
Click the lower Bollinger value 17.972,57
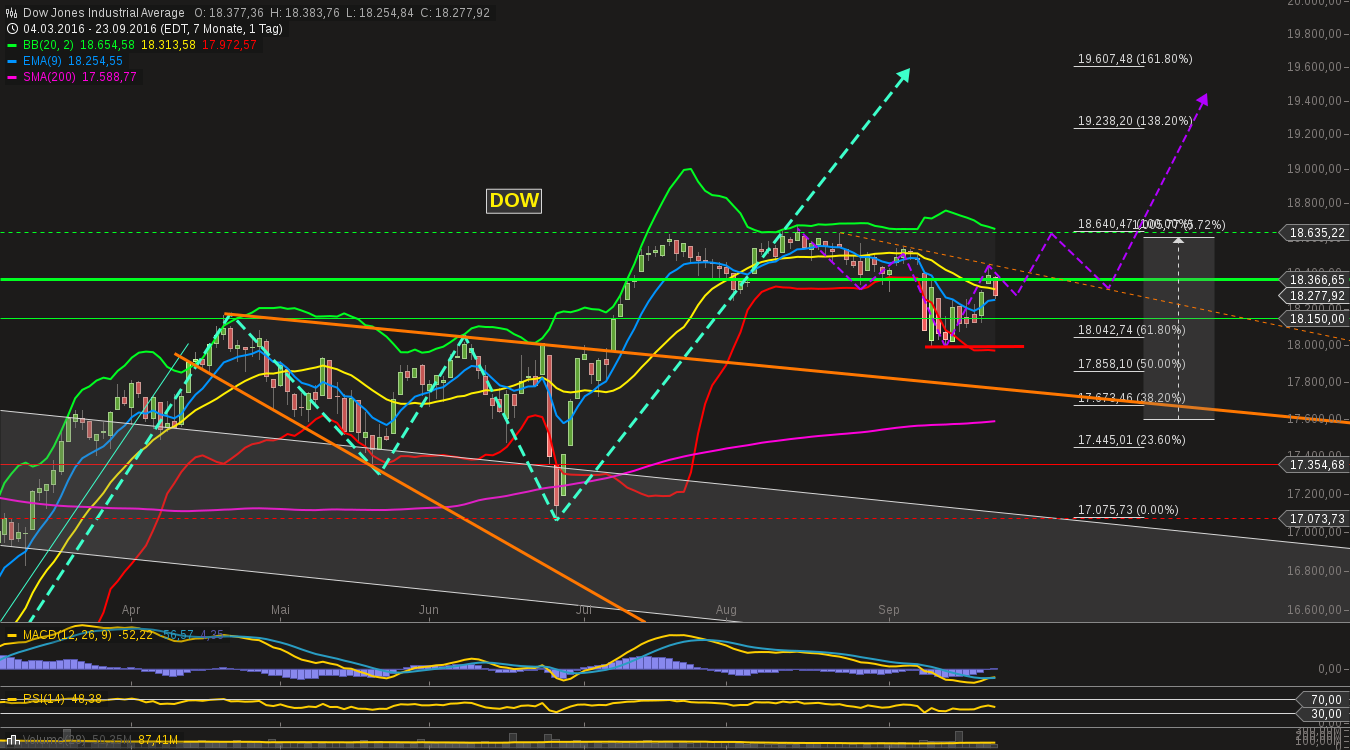[230, 45]
